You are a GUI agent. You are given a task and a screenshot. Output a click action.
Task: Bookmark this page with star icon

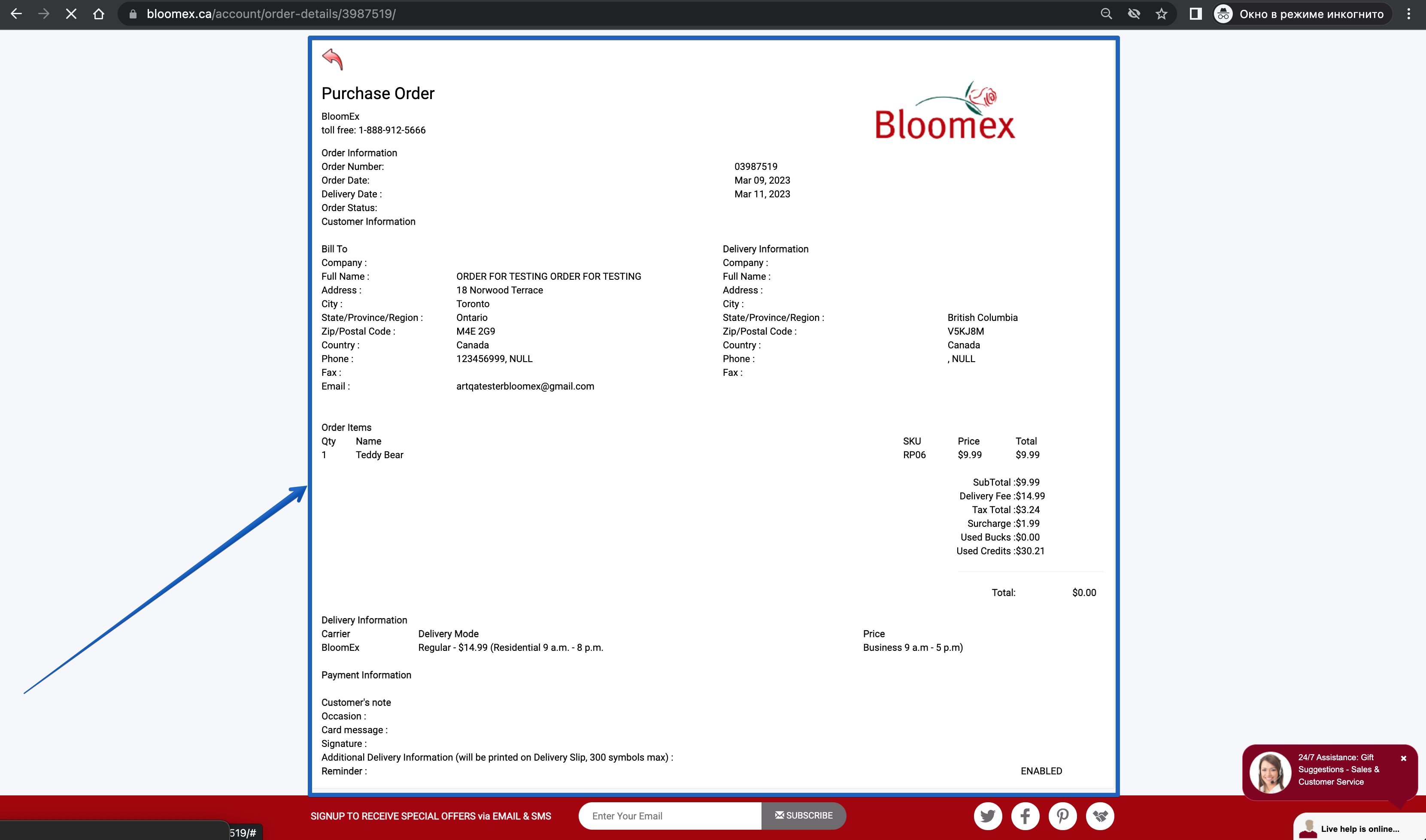coord(1162,14)
